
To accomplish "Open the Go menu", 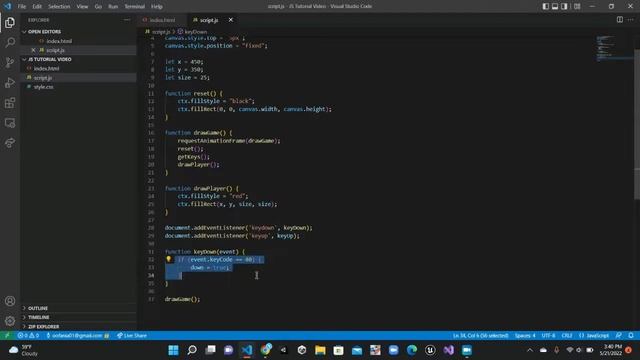I will [98, 7].
